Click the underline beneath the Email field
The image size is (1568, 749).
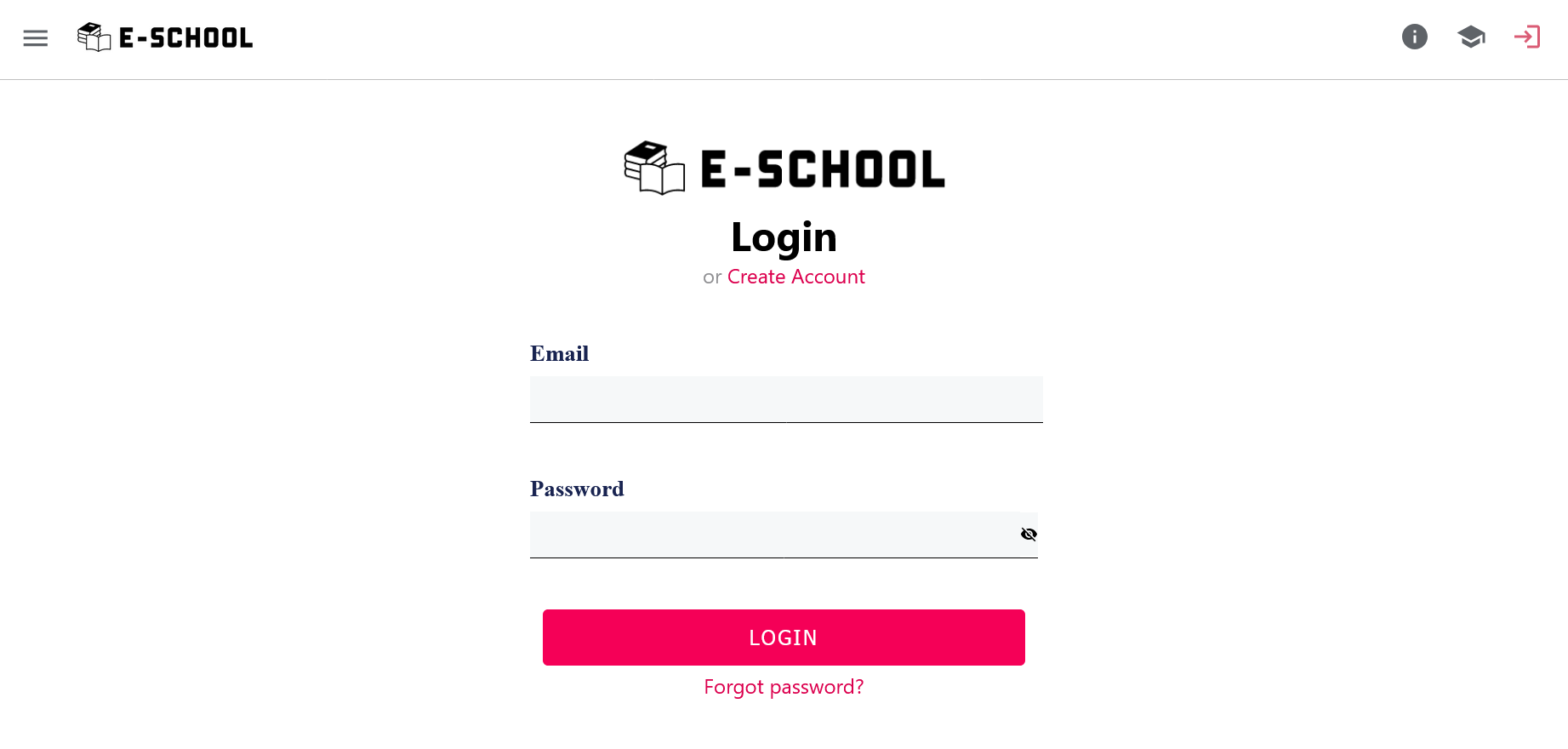(785, 422)
